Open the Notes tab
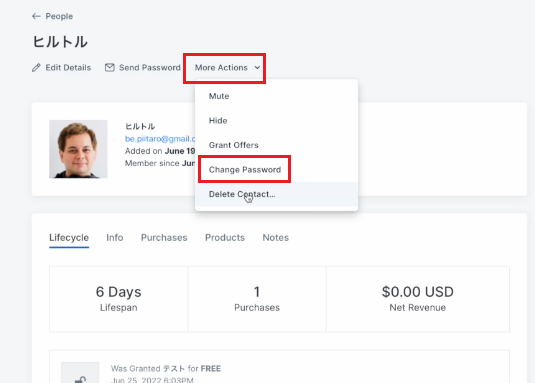 276,238
